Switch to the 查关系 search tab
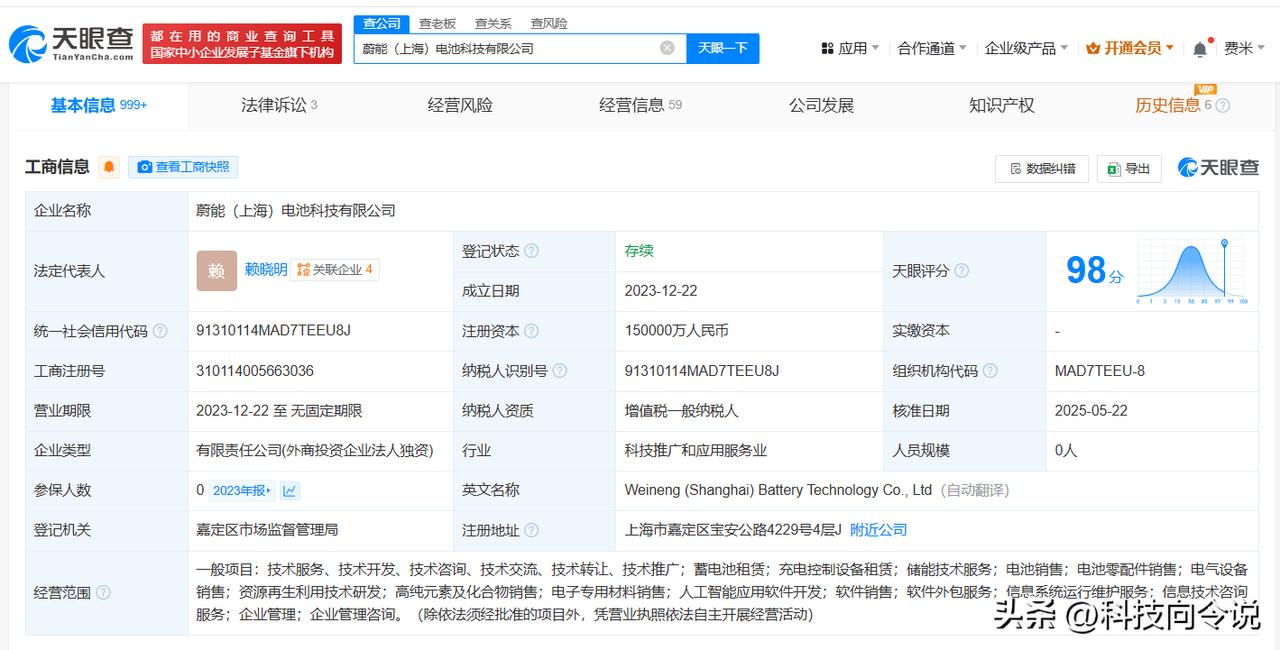Image resolution: width=1280 pixels, height=650 pixels. coord(493,23)
